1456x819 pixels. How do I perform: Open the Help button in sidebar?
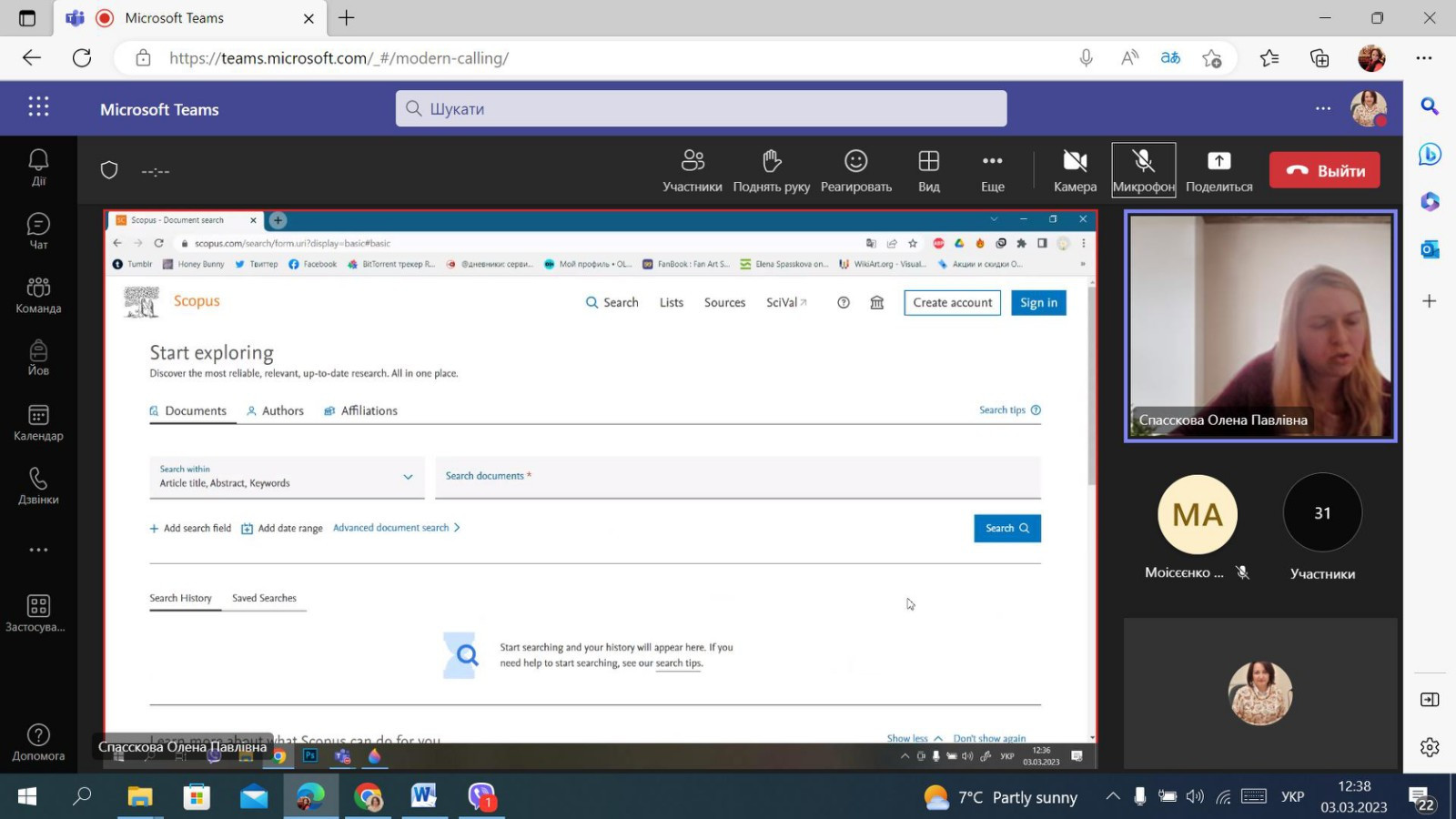pyautogui.click(x=38, y=742)
